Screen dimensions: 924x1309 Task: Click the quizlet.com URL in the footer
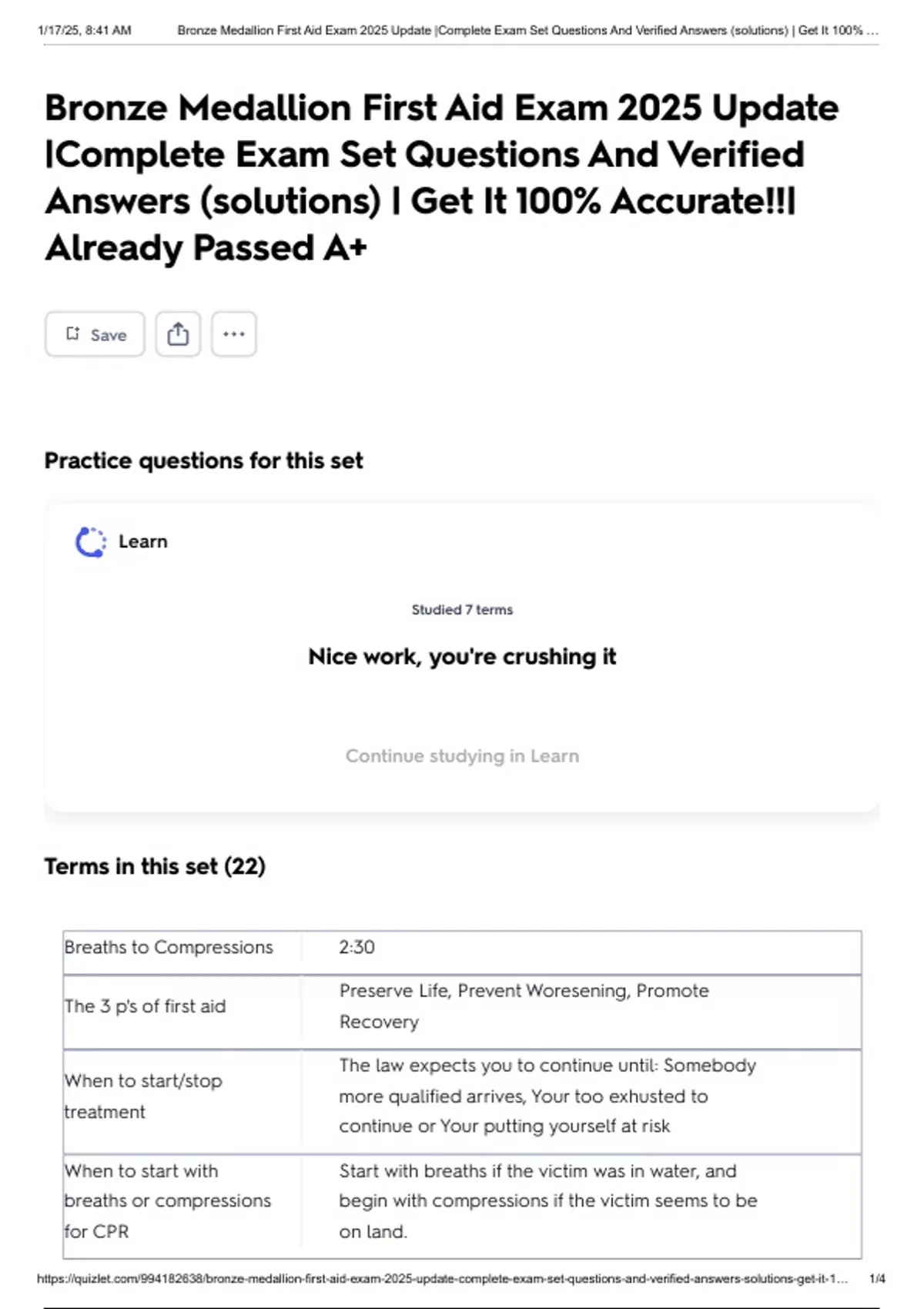tap(442, 1279)
